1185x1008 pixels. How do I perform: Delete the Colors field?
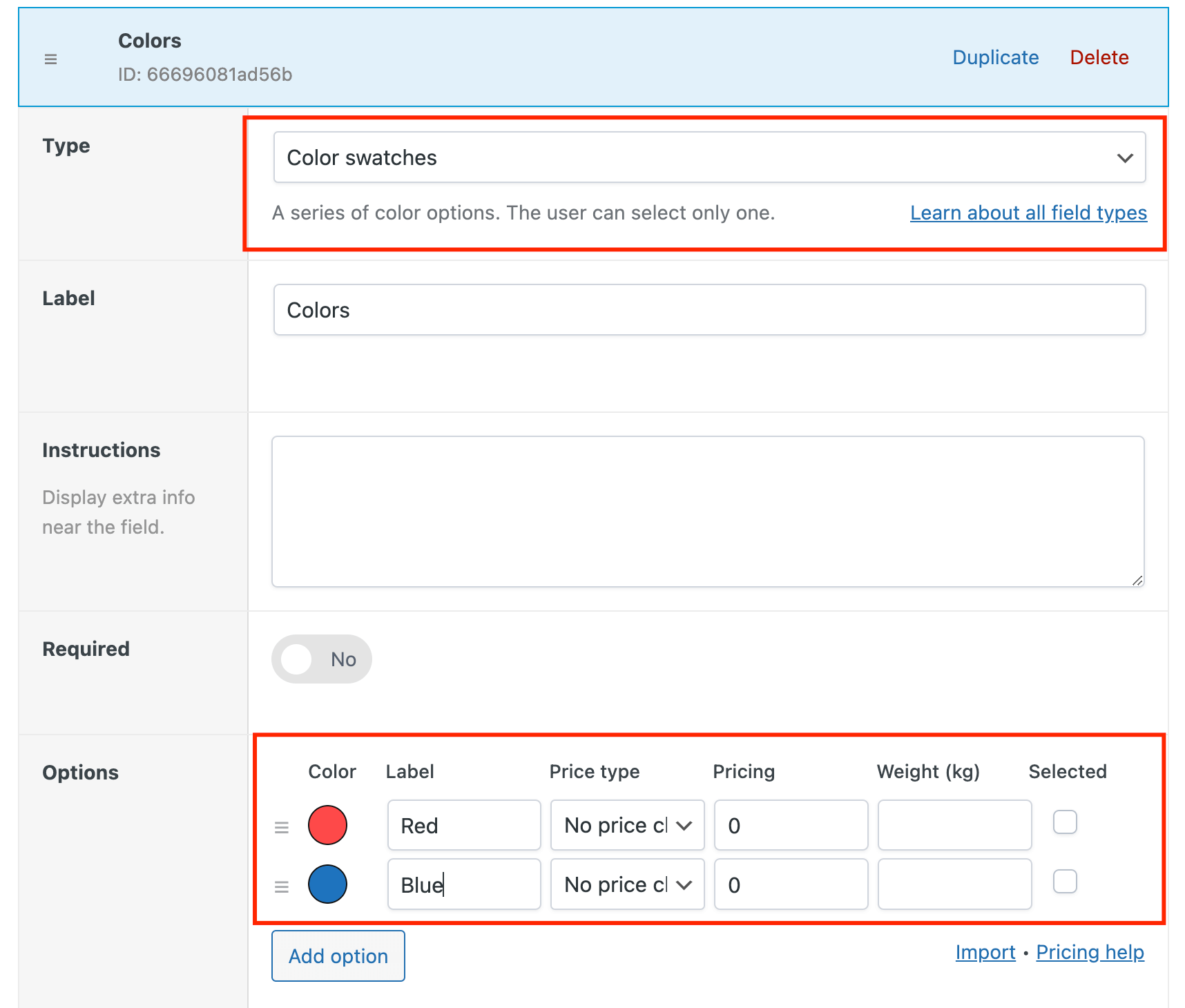pos(1099,57)
